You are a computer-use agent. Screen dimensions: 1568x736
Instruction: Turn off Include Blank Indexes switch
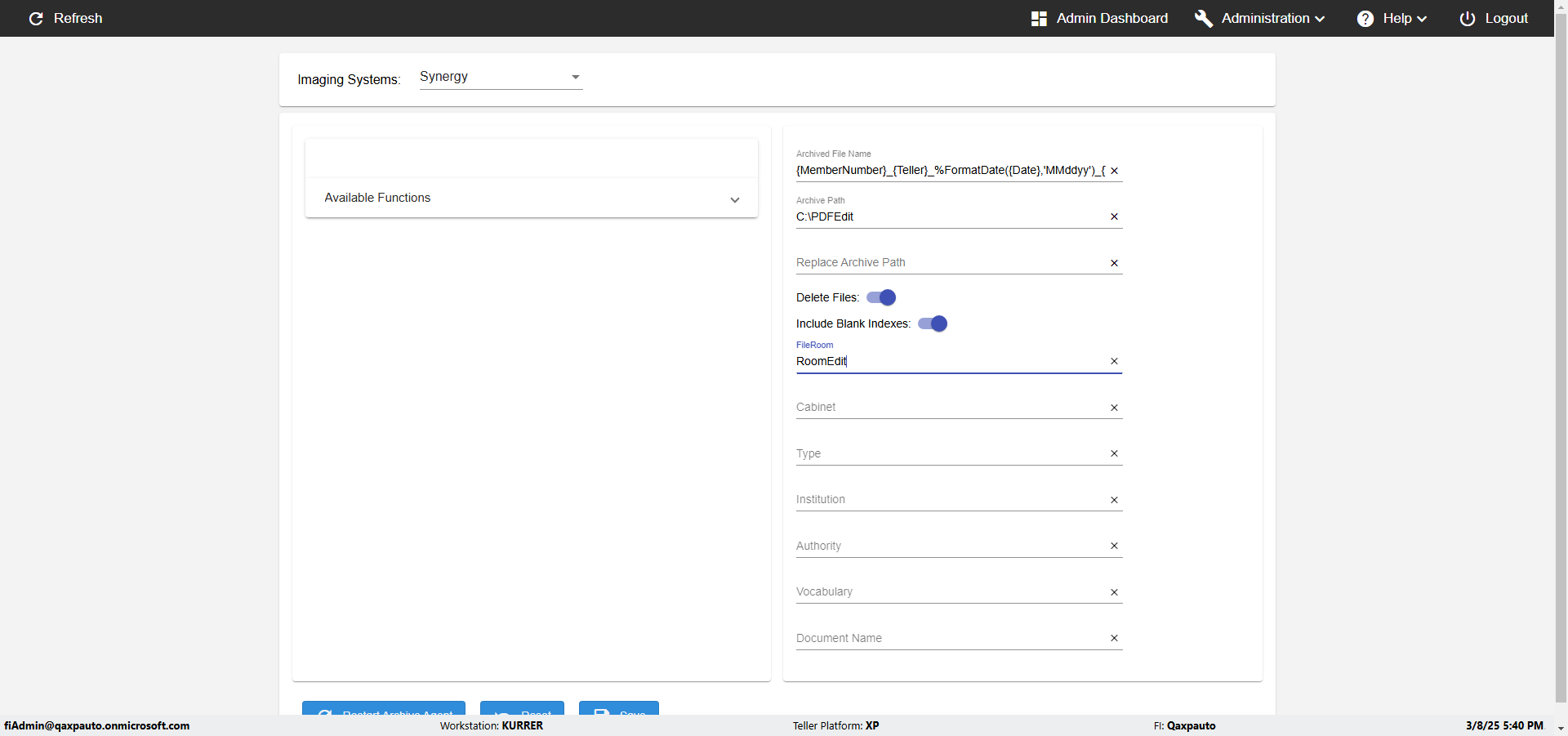click(933, 323)
